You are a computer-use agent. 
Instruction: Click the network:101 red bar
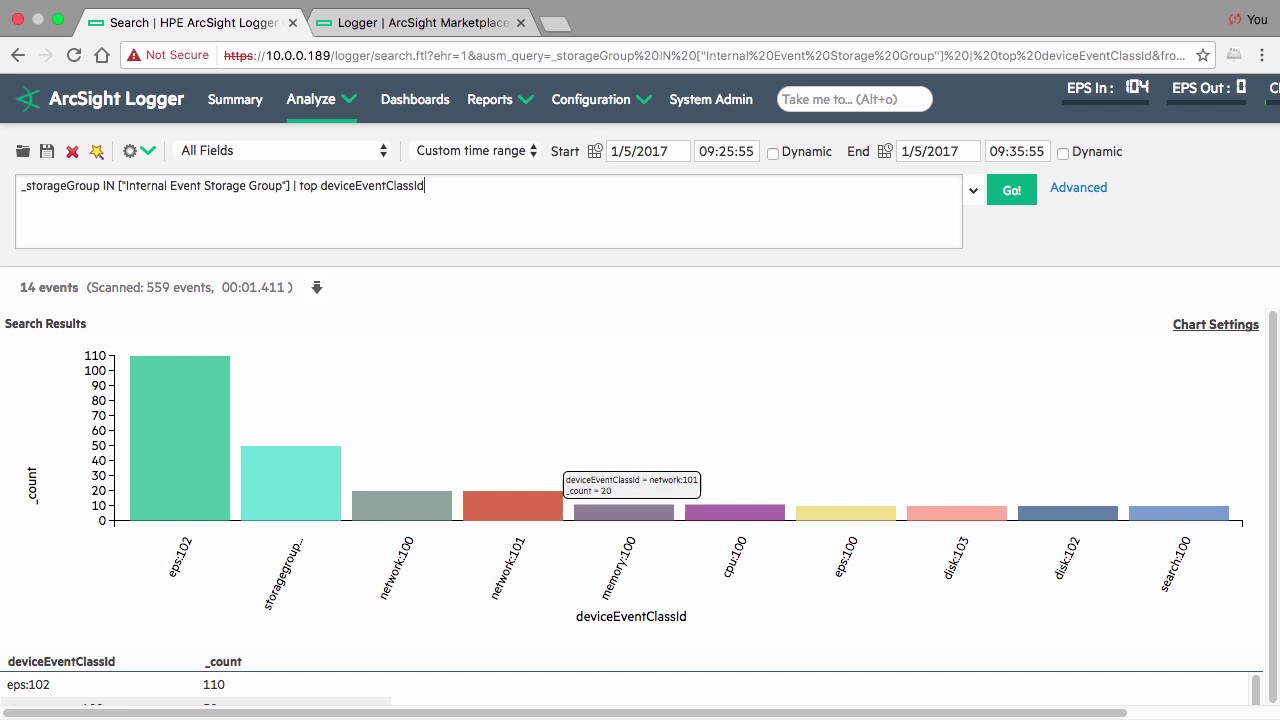(x=513, y=505)
